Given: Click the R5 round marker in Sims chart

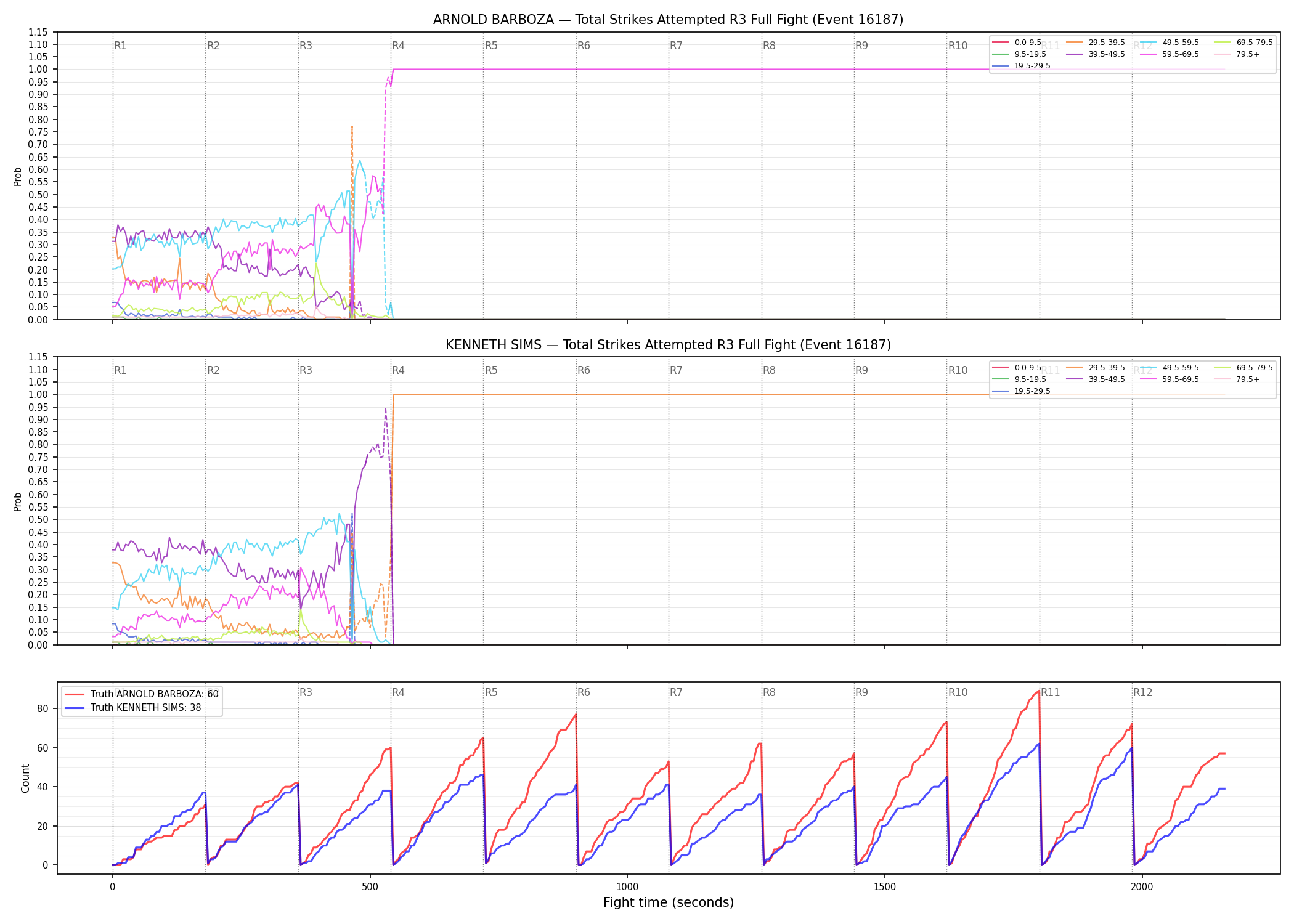Looking at the screenshot, I should click(x=491, y=370).
